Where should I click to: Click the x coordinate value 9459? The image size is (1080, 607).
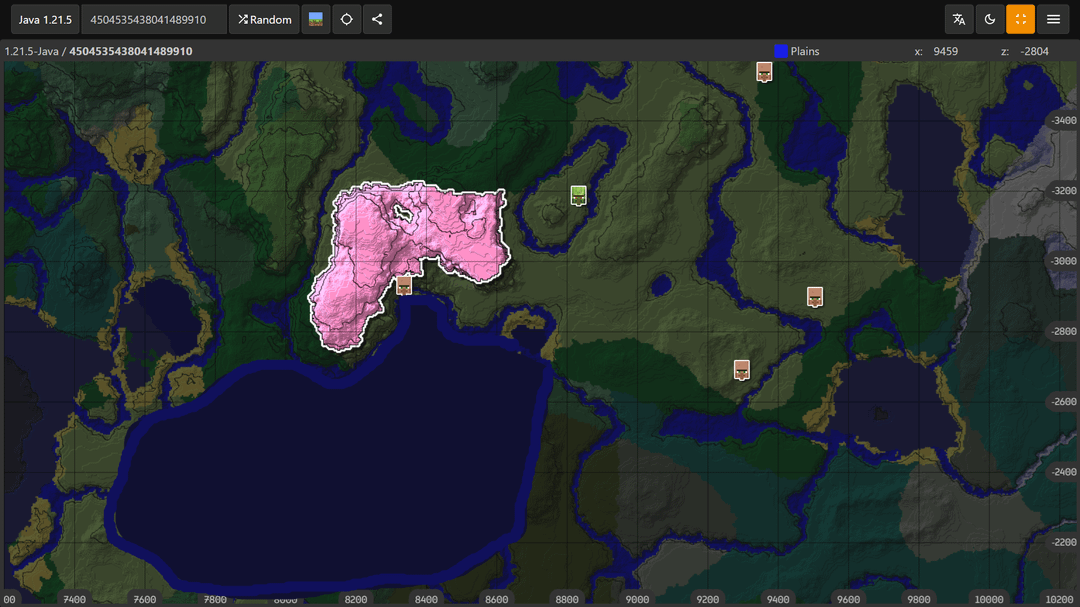(x=945, y=51)
